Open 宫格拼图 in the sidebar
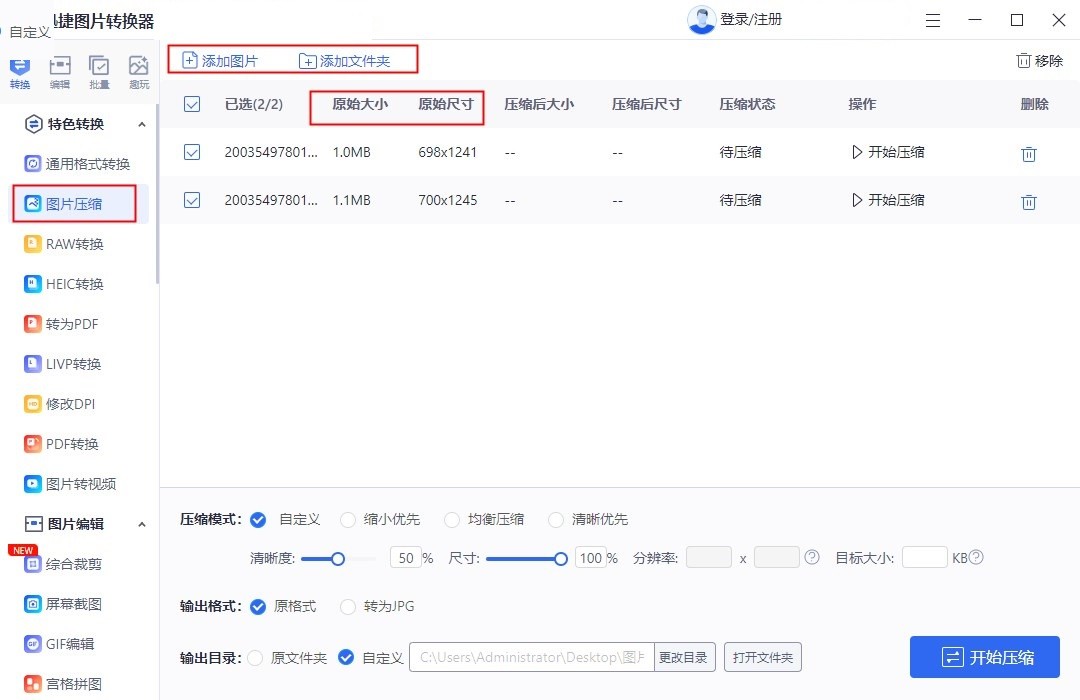The image size is (1080, 700). point(63,684)
